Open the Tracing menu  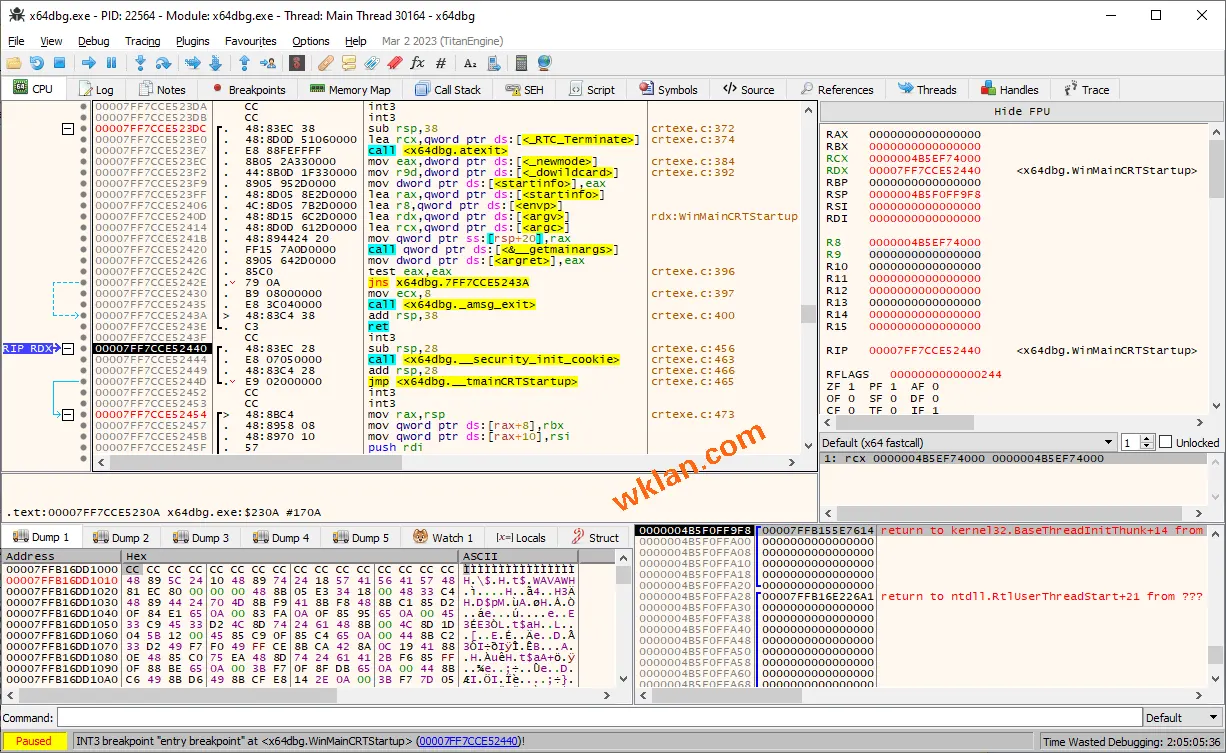coord(142,41)
